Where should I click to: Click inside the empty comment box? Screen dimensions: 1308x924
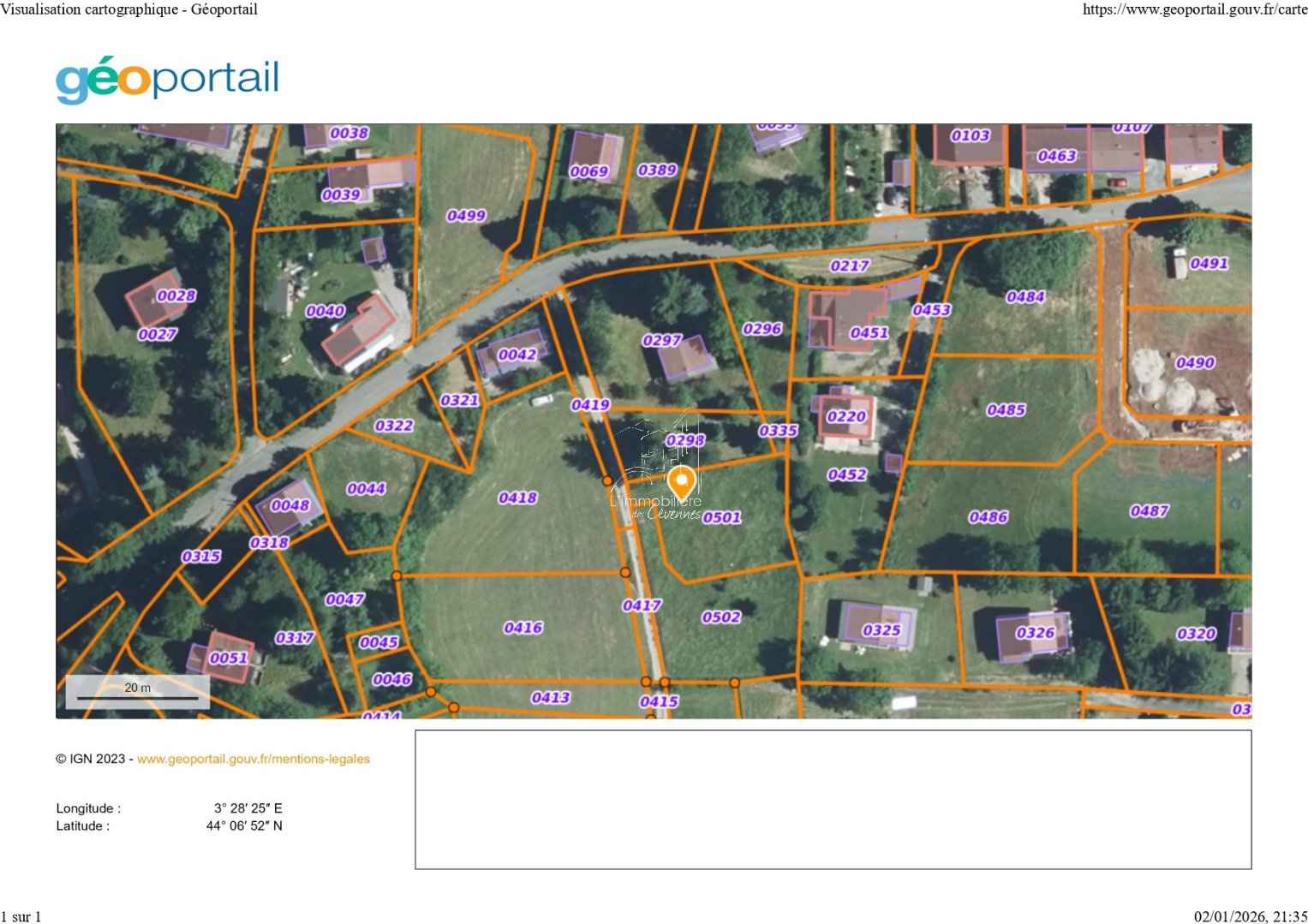833,799
